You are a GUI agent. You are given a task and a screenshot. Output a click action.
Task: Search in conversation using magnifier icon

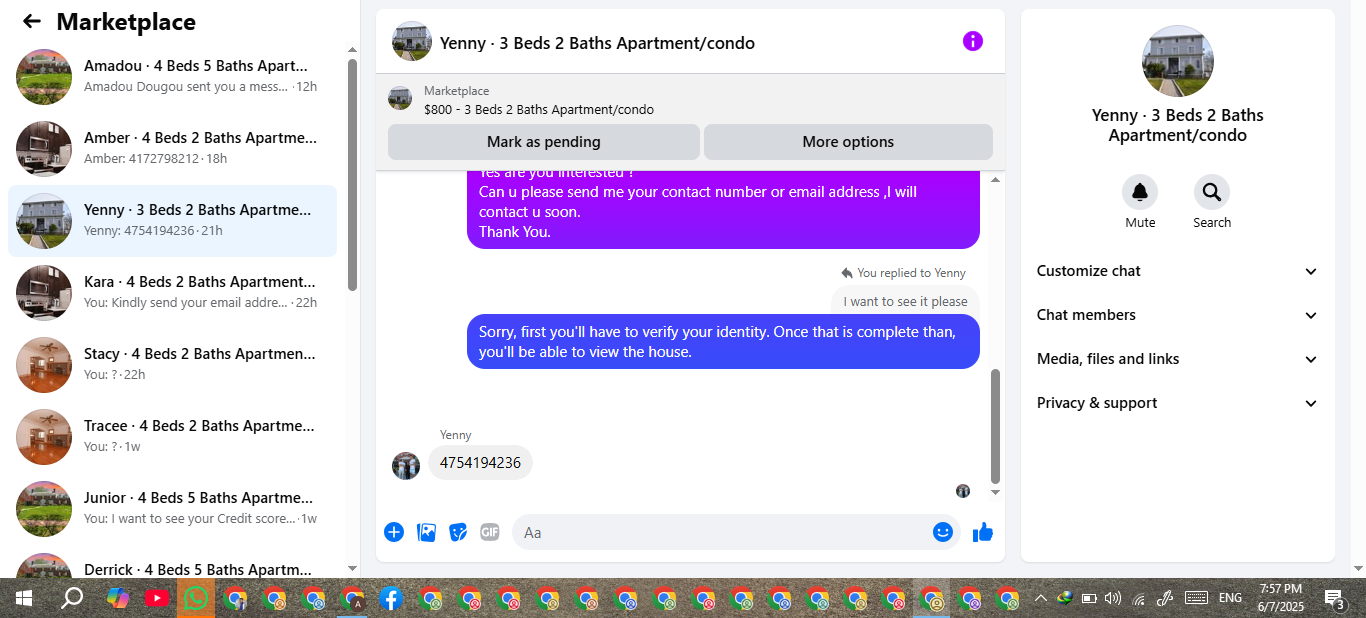coord(1212,192)
